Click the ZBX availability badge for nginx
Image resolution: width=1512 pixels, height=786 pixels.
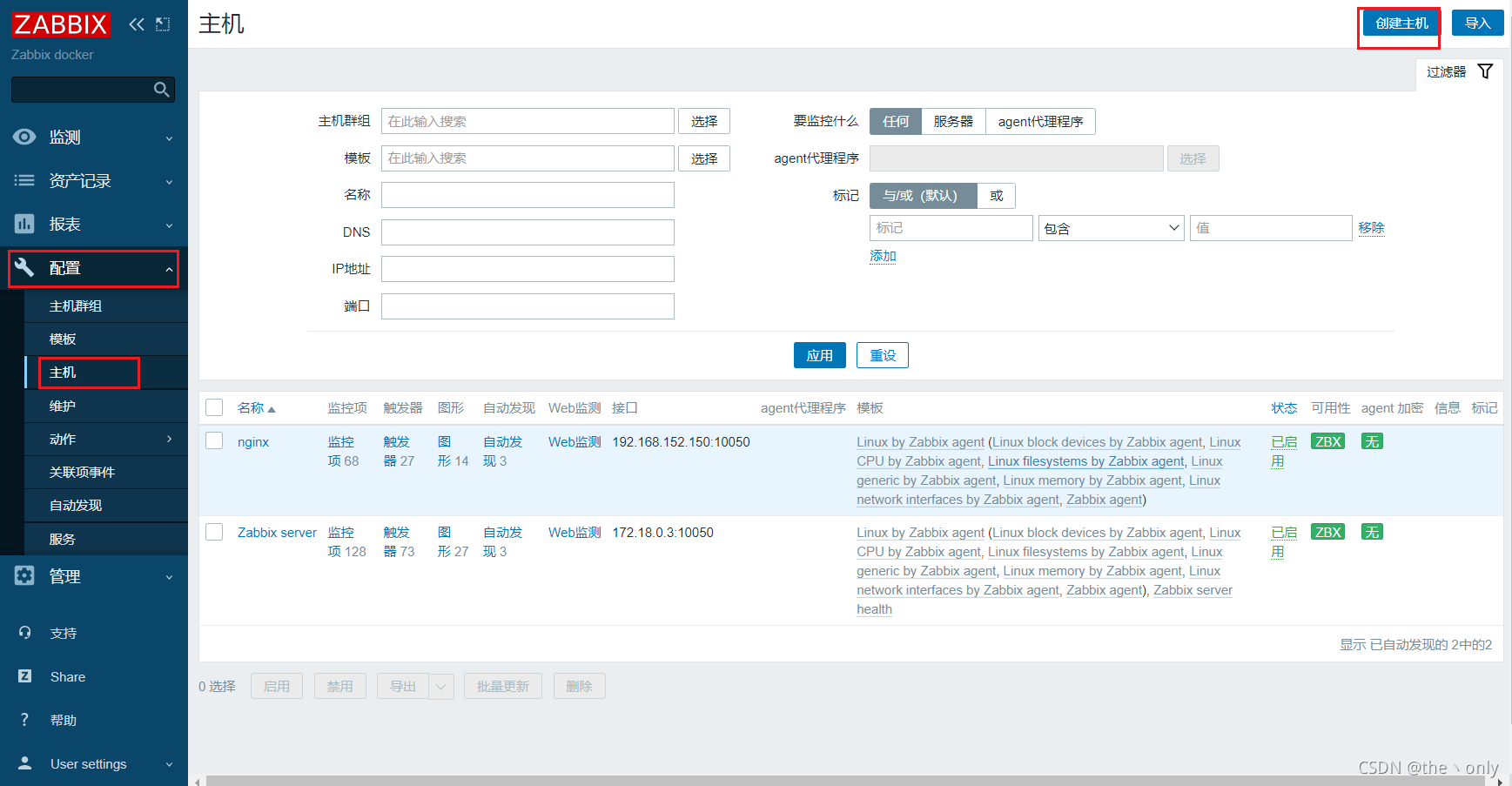[1327, 441]
